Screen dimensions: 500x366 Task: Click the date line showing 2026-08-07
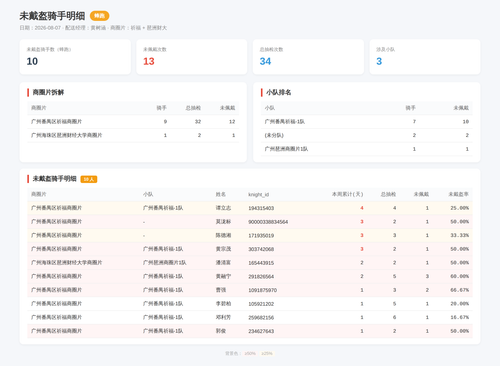point(93,28)
